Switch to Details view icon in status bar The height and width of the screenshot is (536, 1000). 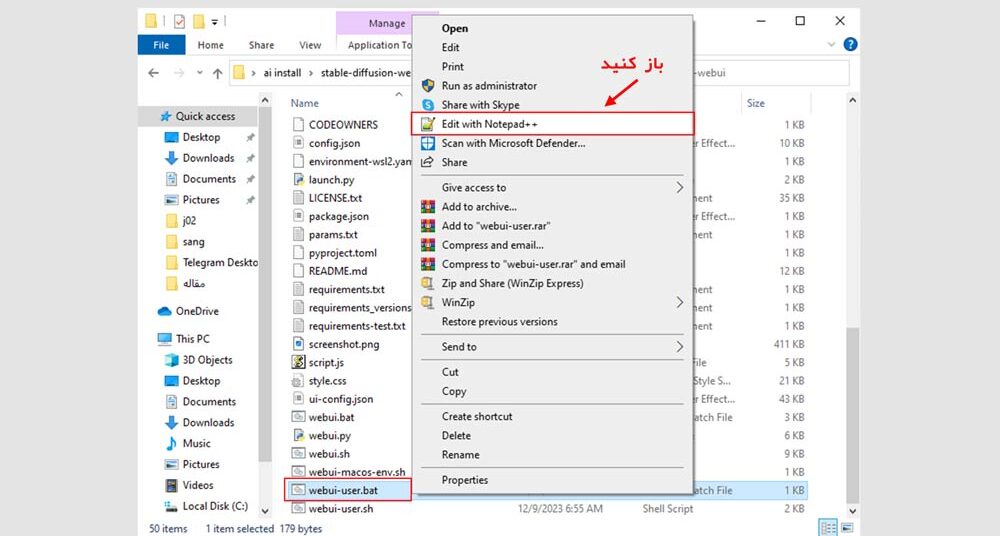click(828, 528)
